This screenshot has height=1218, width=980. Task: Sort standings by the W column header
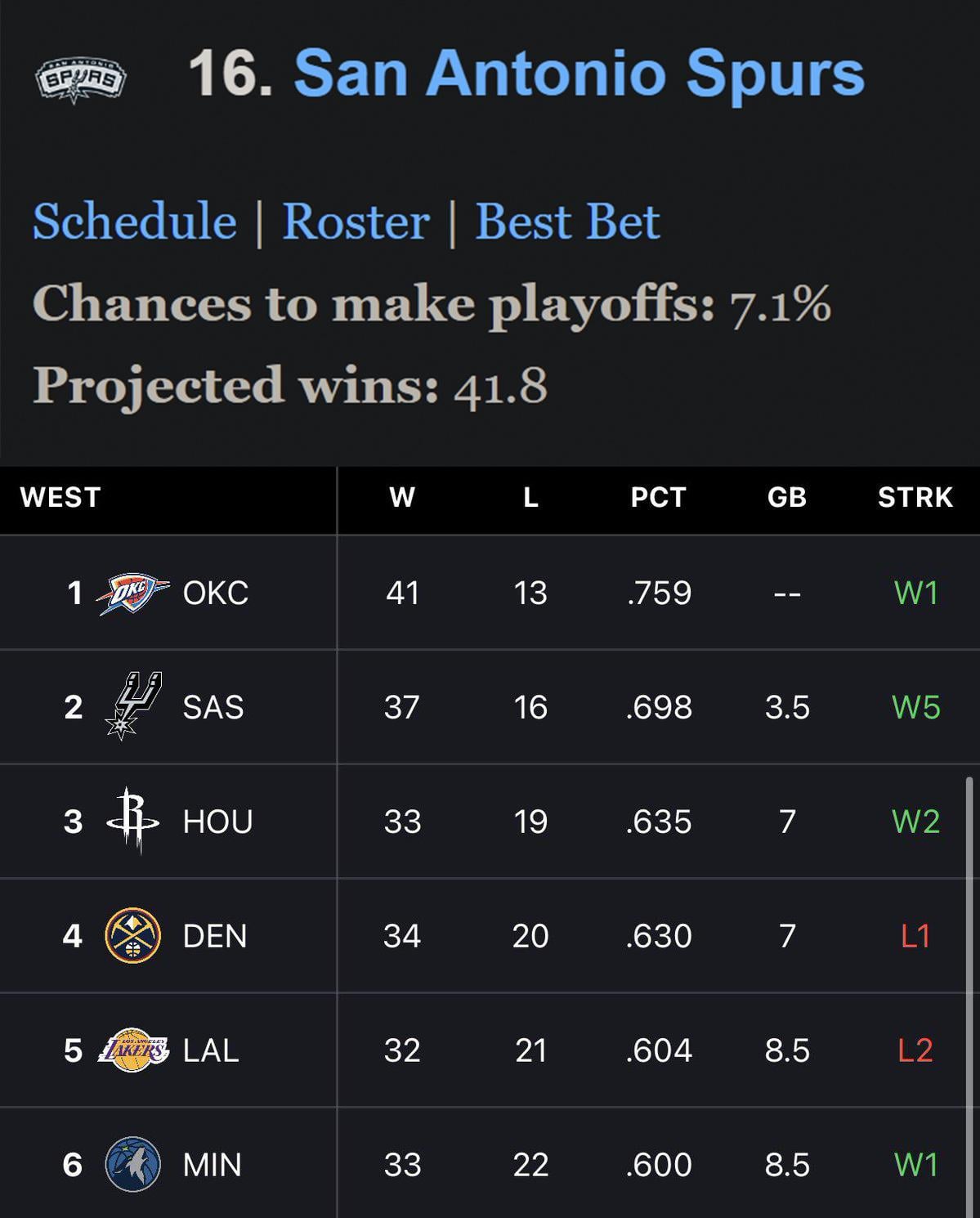402,497
